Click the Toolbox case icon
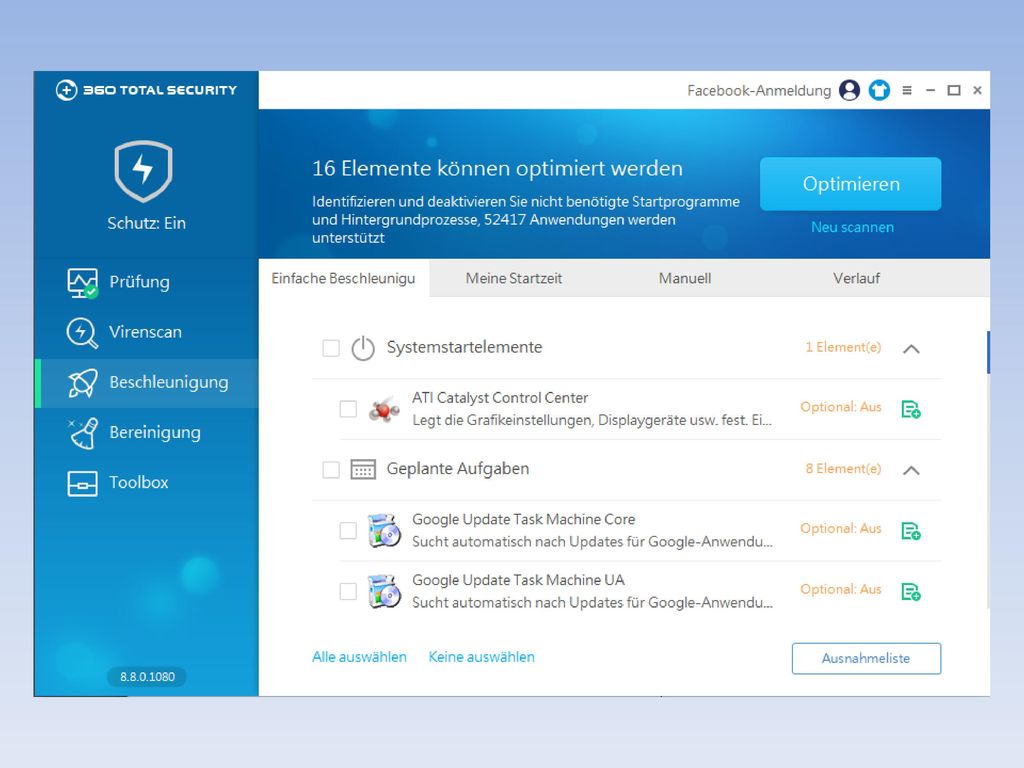 click(x=82, y=484)
